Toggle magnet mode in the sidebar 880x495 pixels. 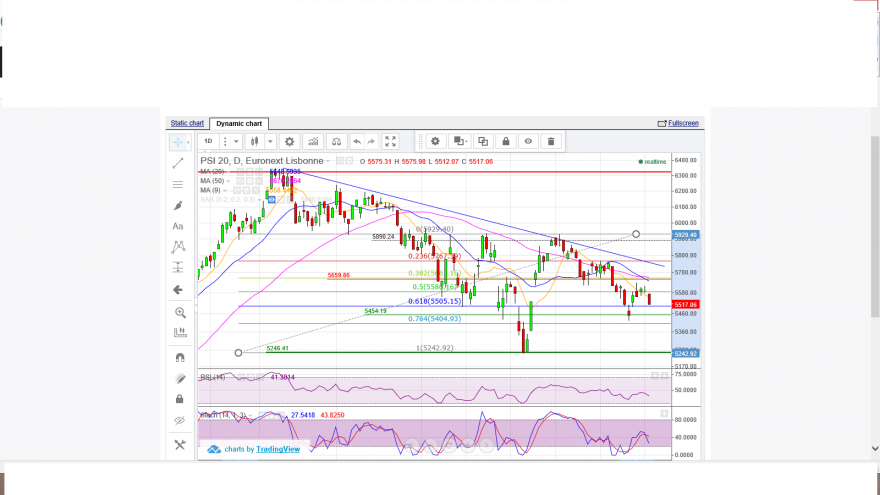click(180, 358)
